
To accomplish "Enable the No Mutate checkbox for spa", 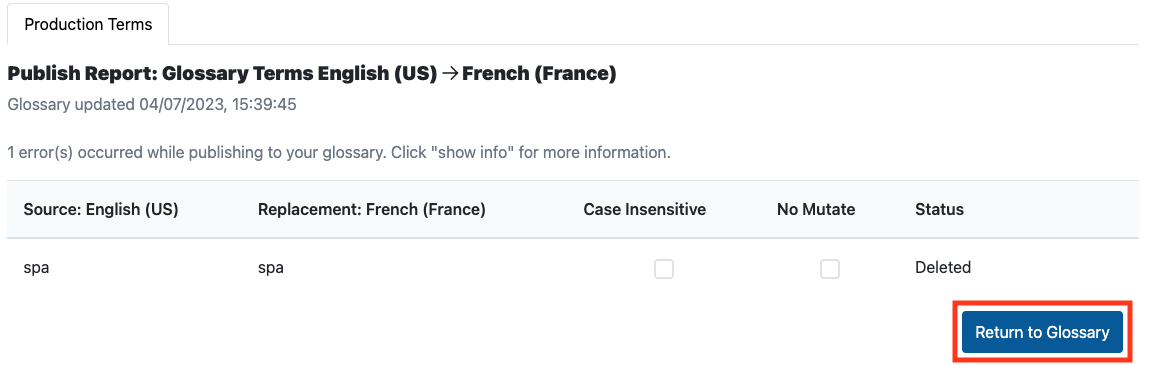I will 829,269.
